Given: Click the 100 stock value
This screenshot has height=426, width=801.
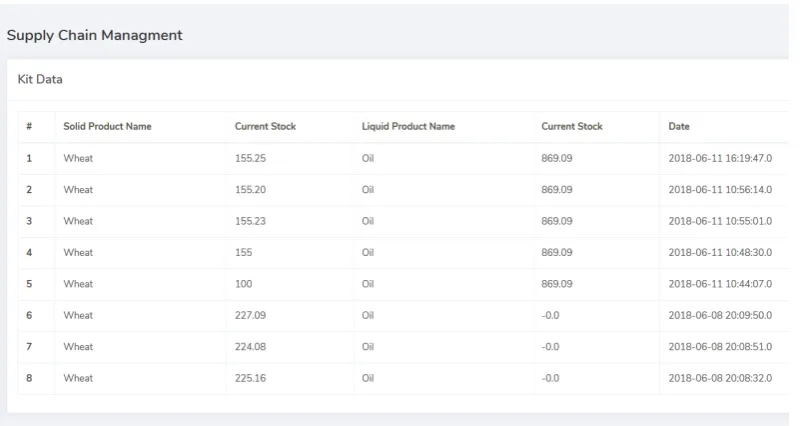Looking at the screenshot, I should pos(243,284).
